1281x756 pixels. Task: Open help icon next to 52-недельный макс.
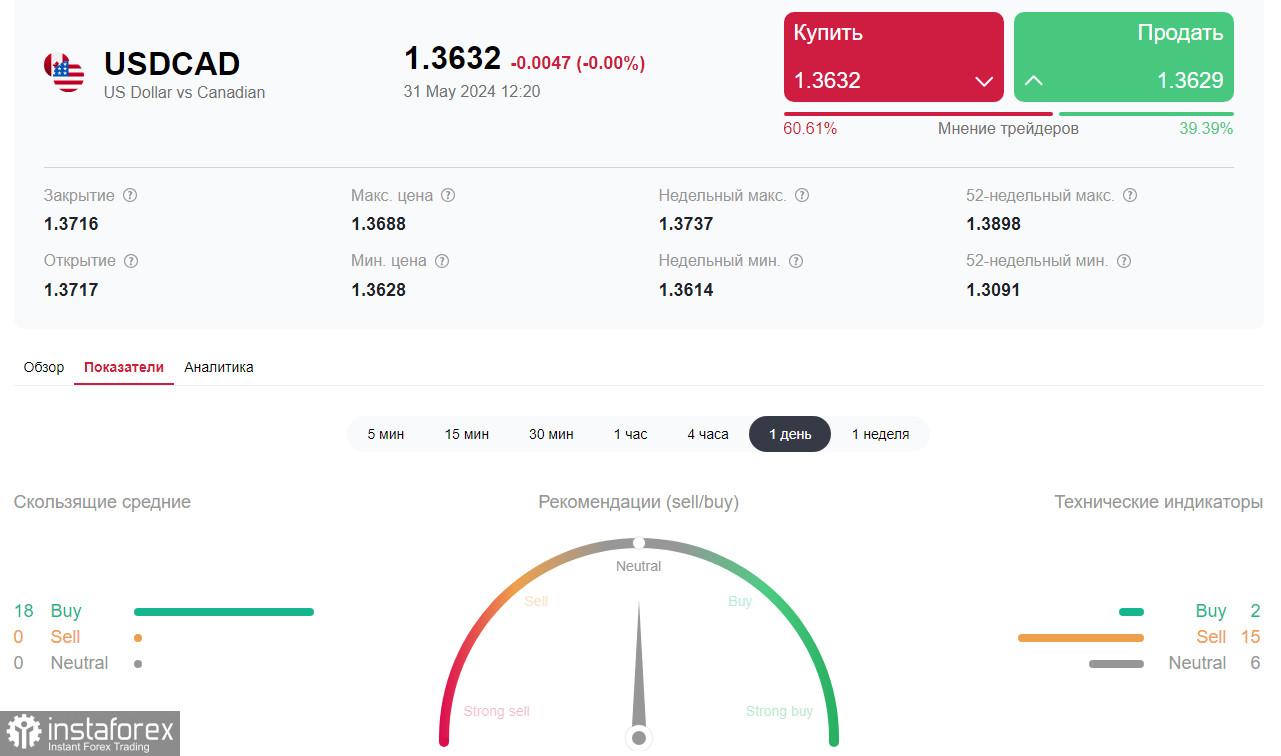1130,196
